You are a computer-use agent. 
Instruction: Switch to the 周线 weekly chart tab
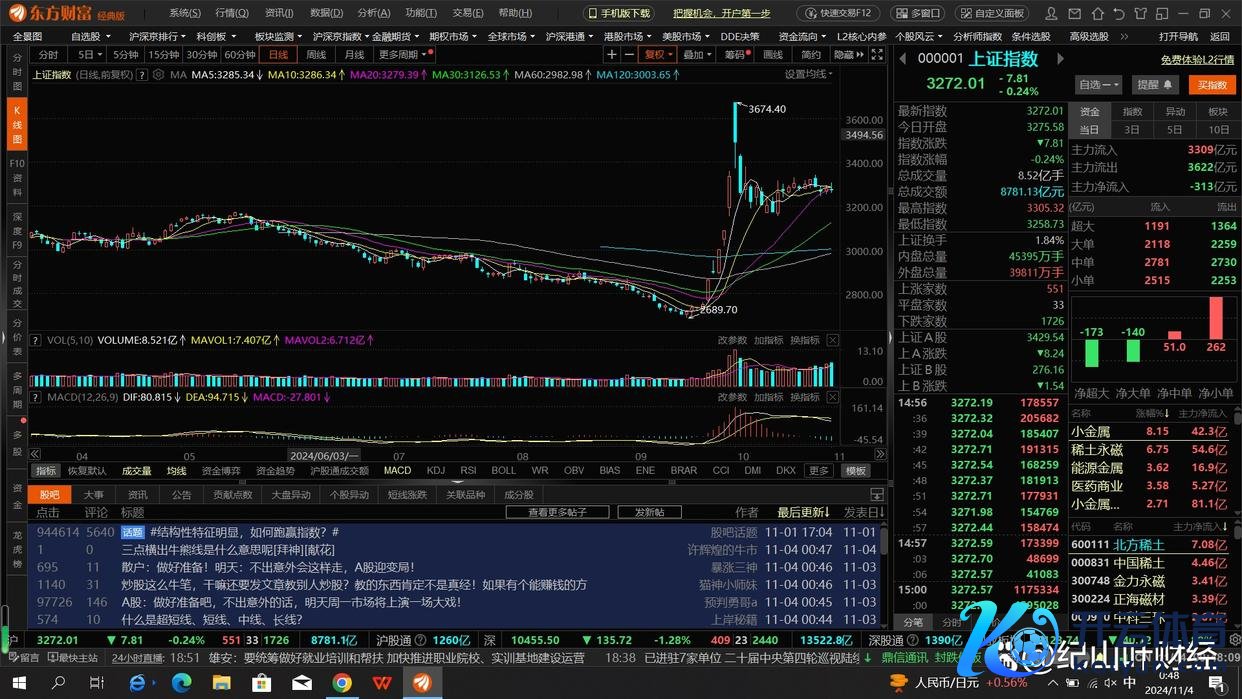coord(316,55)
